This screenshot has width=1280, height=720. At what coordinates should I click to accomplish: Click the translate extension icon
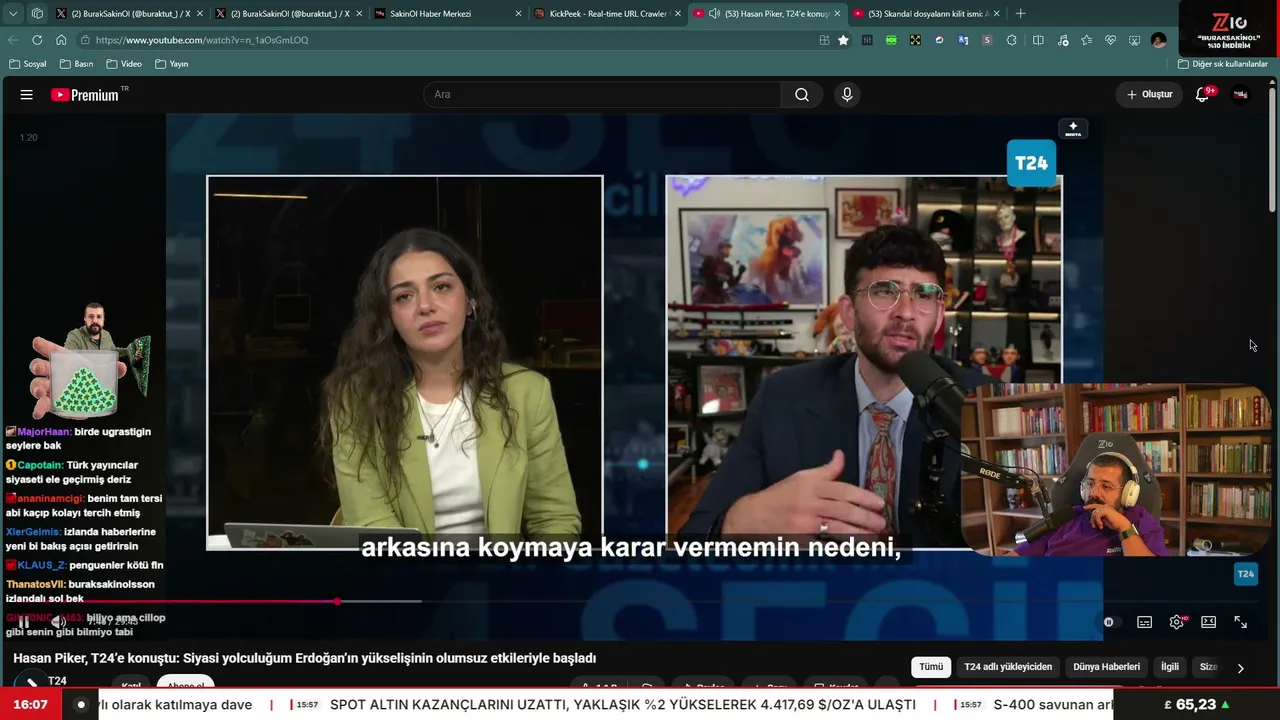963,40
